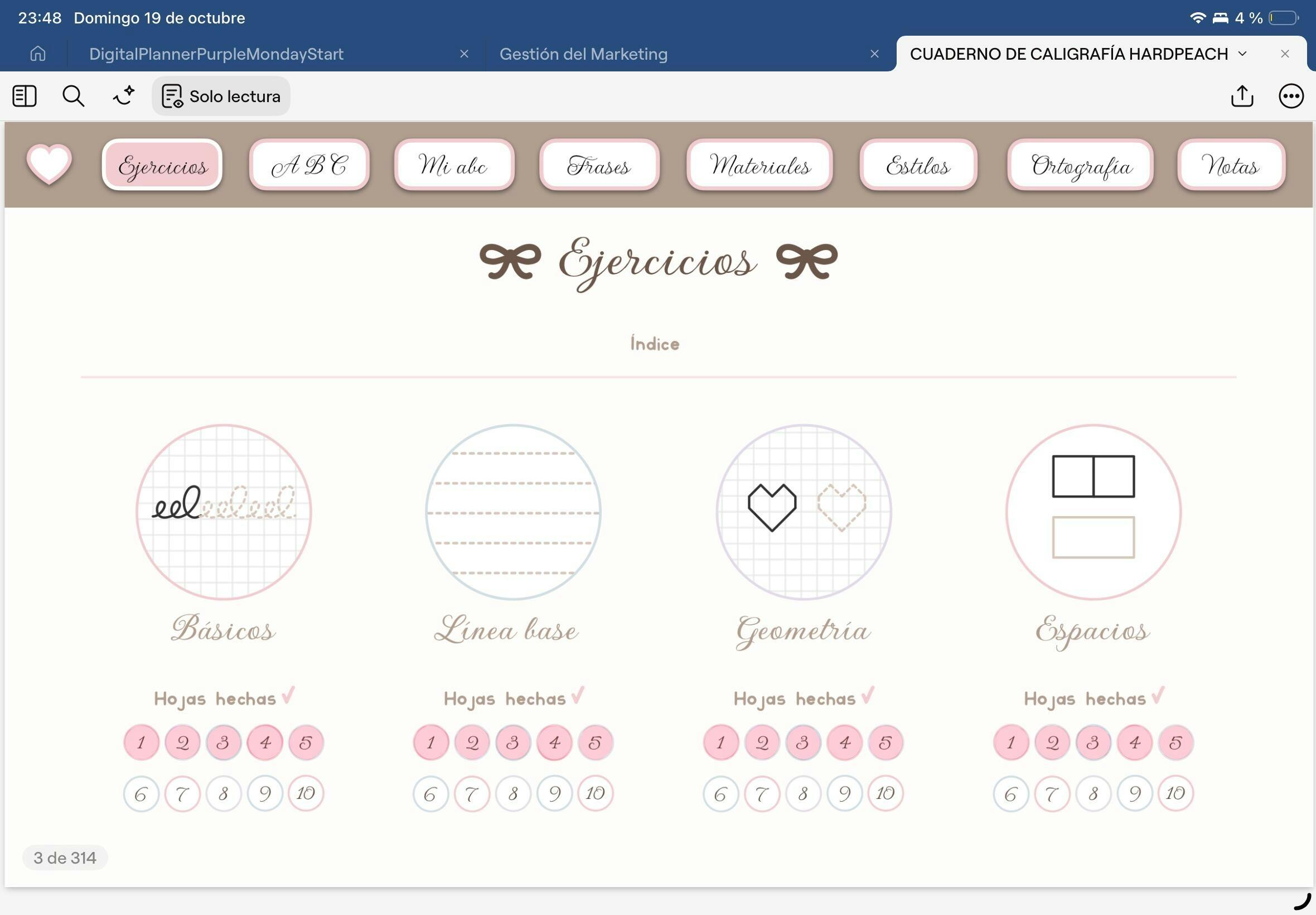
Task: Open the sidebar panel icon
Action: click(x=25, y=96)
